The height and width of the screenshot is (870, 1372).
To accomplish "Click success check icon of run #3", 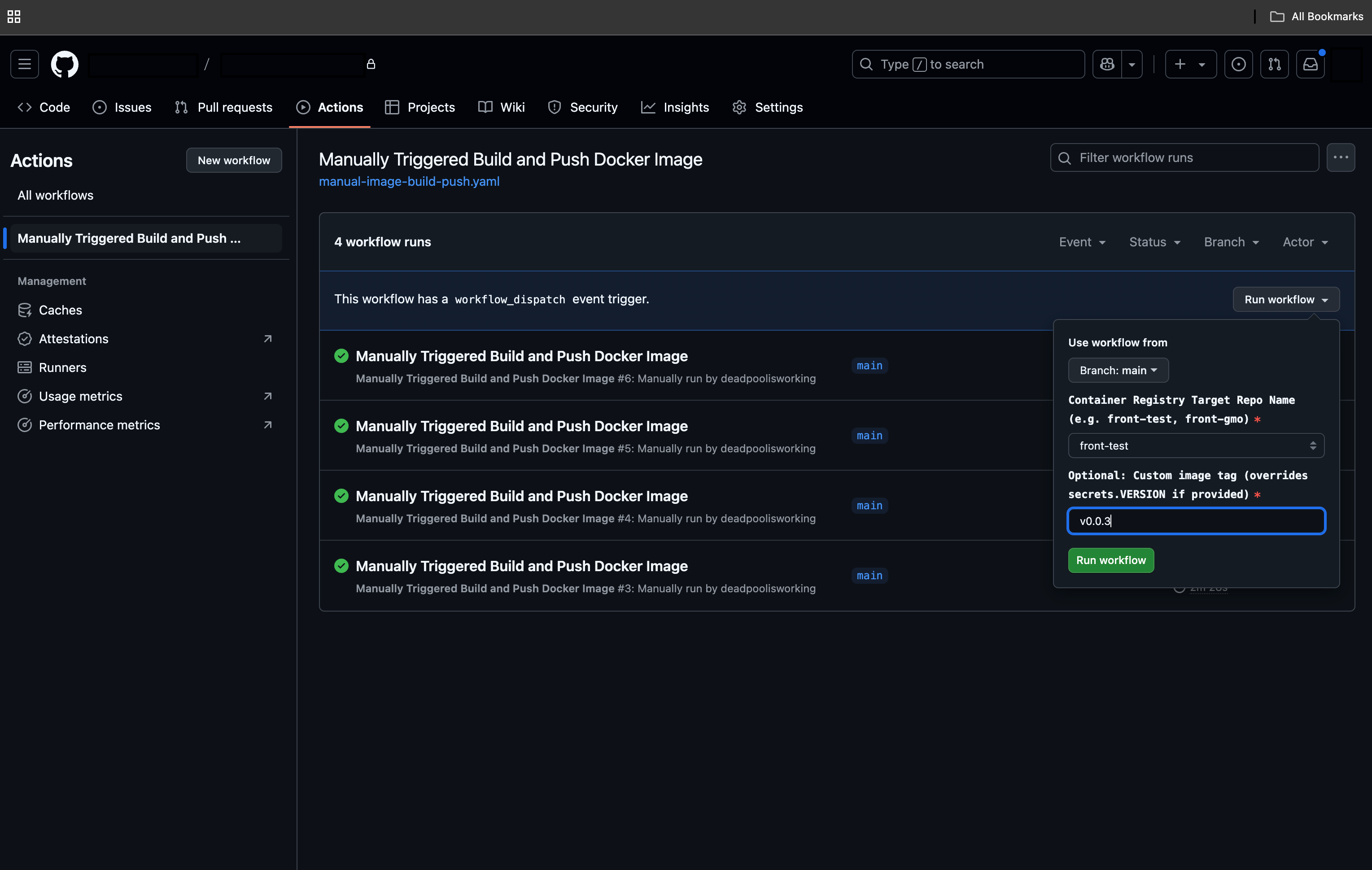I will click(341, 566).
